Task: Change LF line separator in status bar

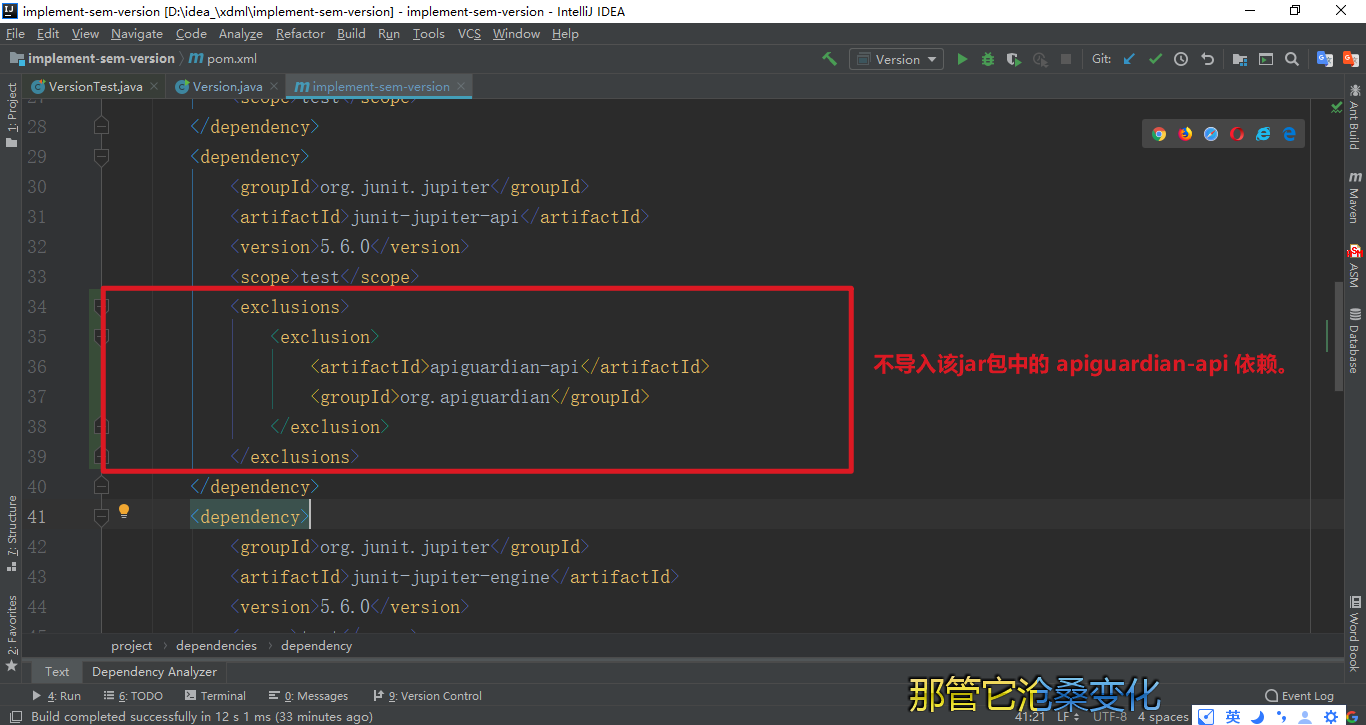Action: coord(1067,717)
